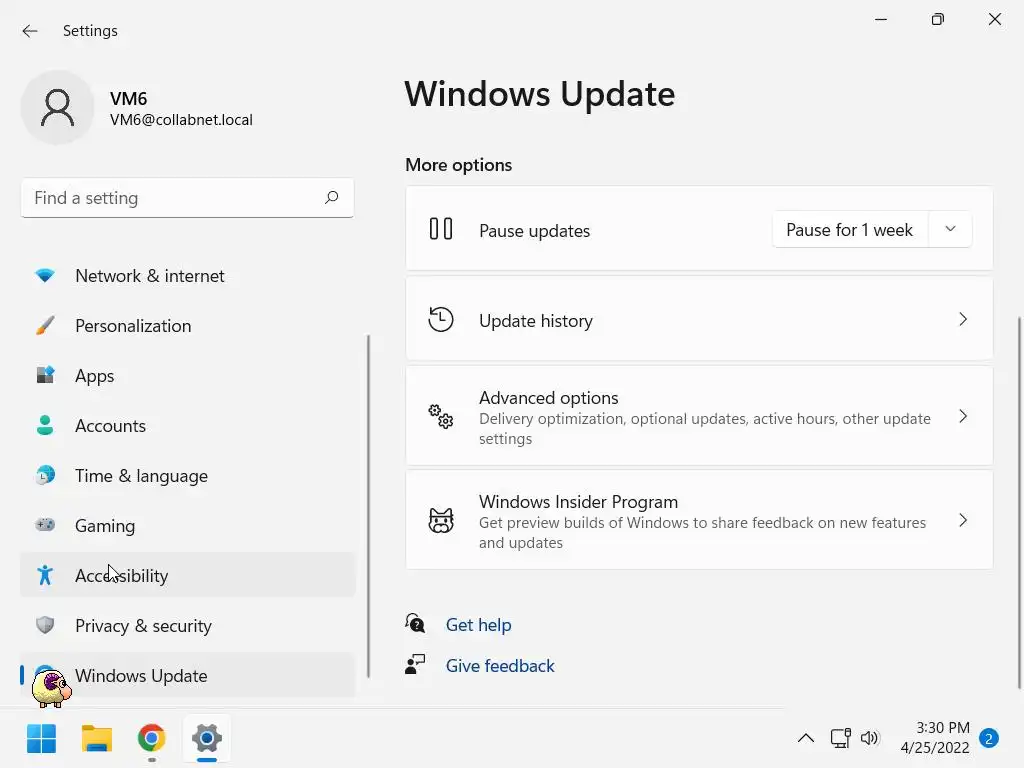Click the Accounts person icon
Viewport: 1024px width, 768px height.
click(45, 425)
